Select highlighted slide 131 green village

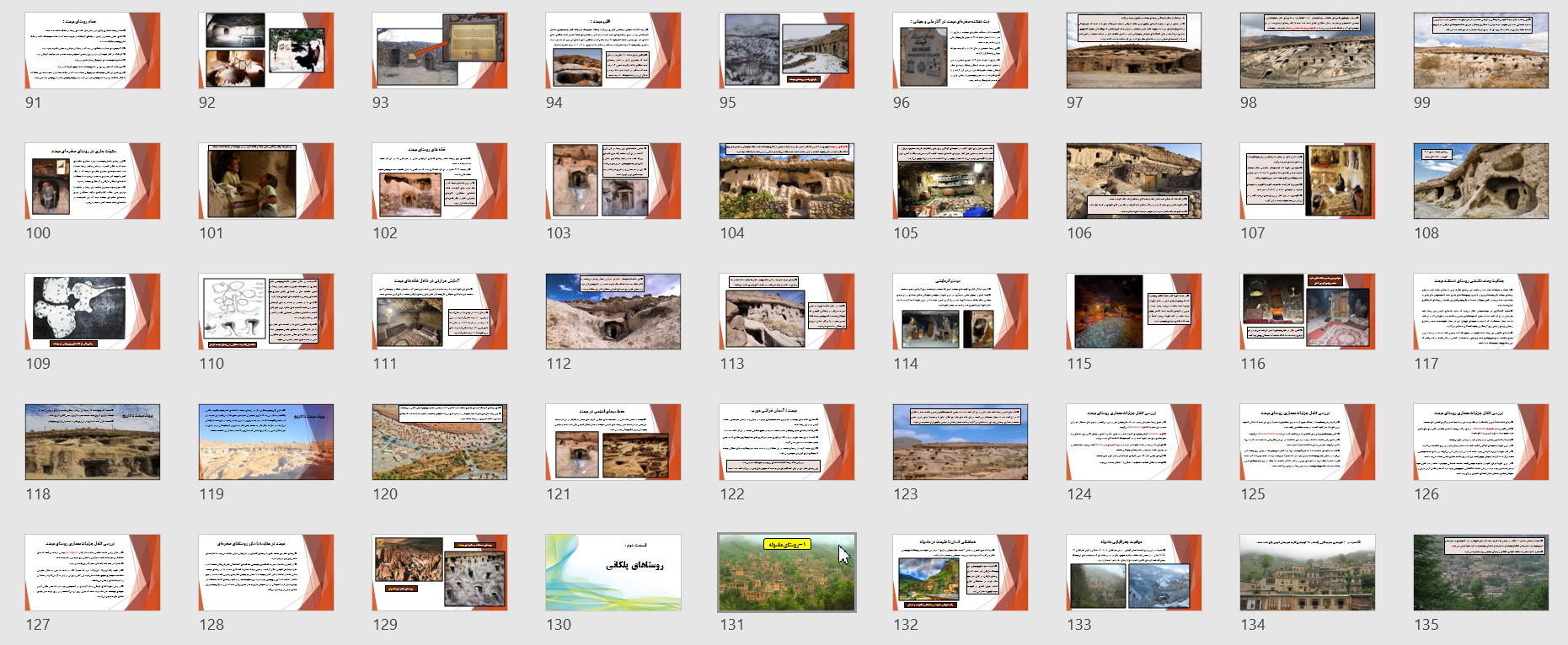click(x=787, y=573)
